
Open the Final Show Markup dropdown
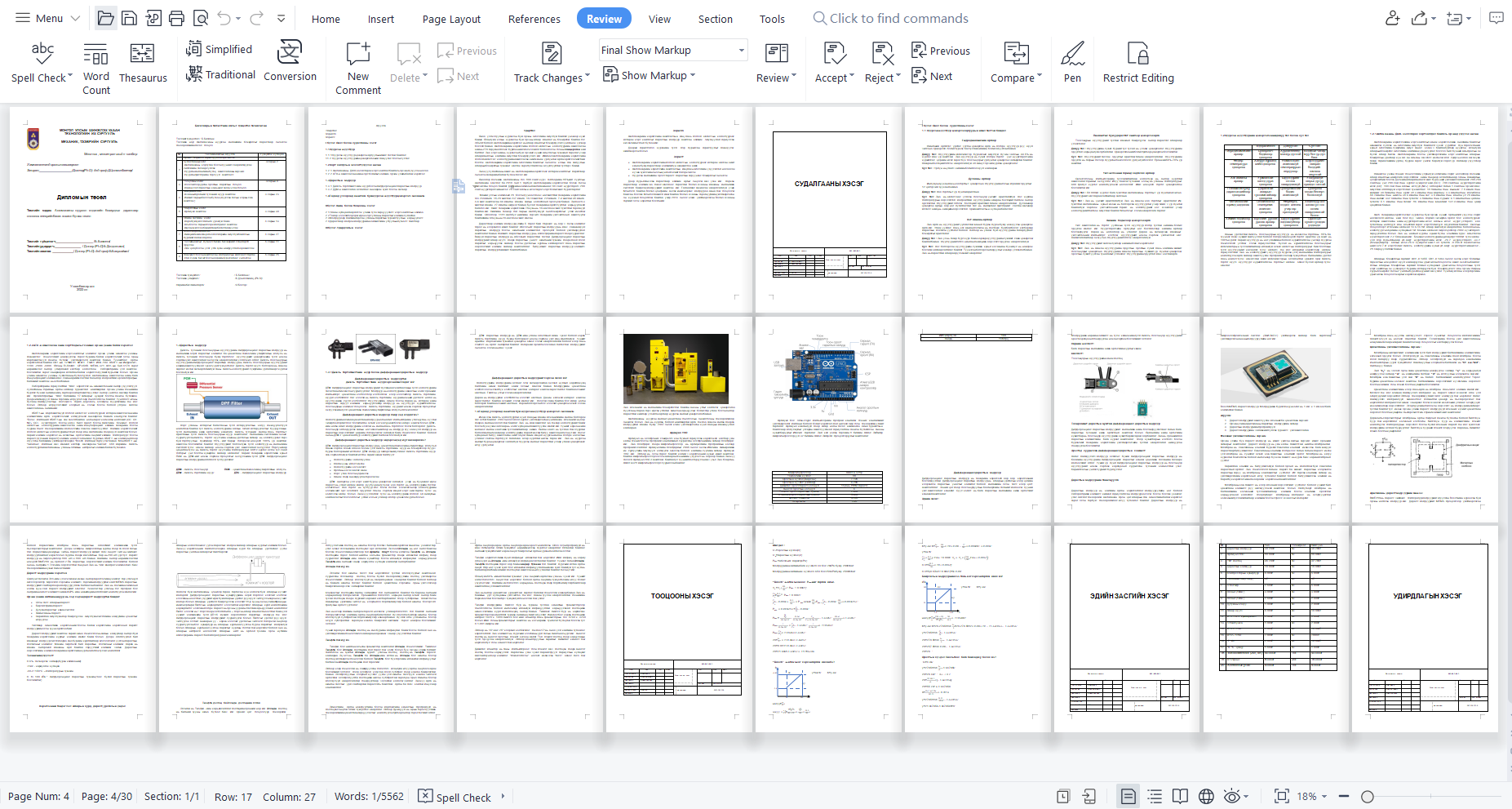673,50
